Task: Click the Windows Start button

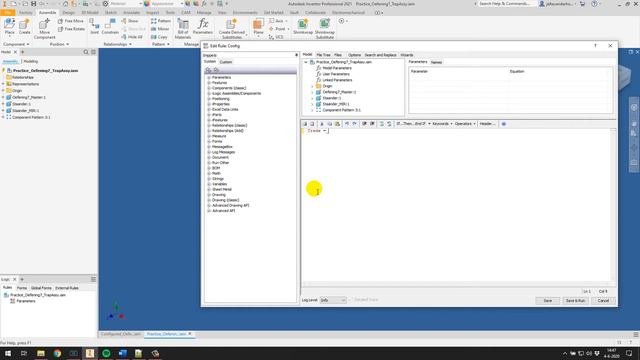Action: 8,353
